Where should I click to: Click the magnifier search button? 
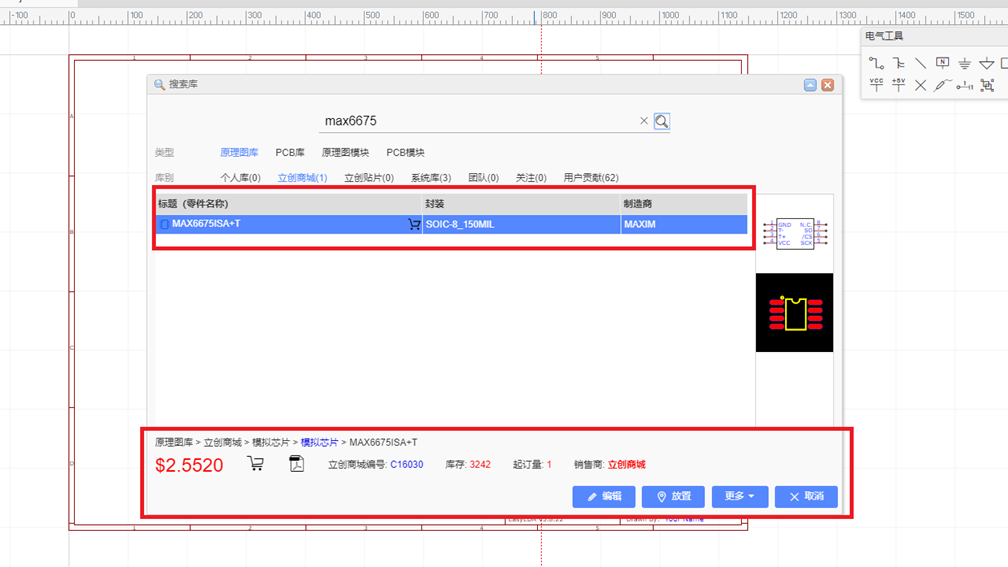662,121
